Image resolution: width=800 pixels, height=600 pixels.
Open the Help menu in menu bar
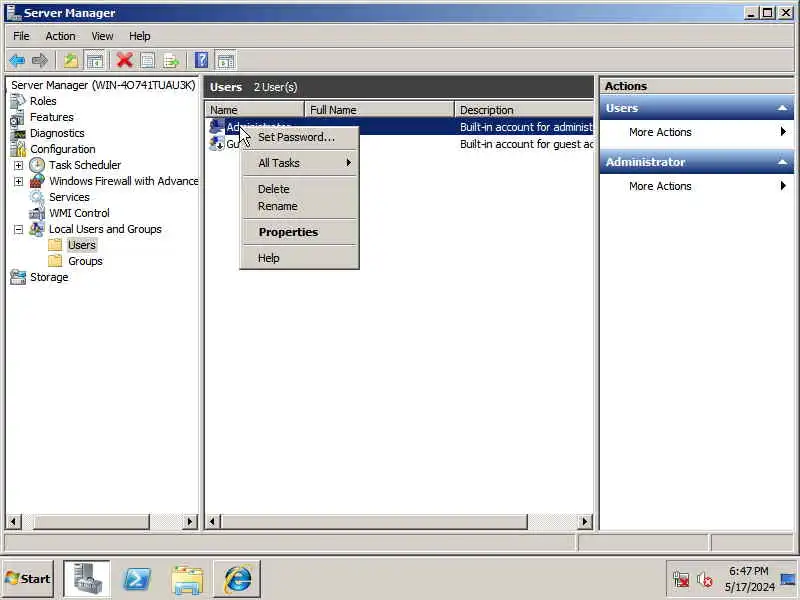(139, 36)
